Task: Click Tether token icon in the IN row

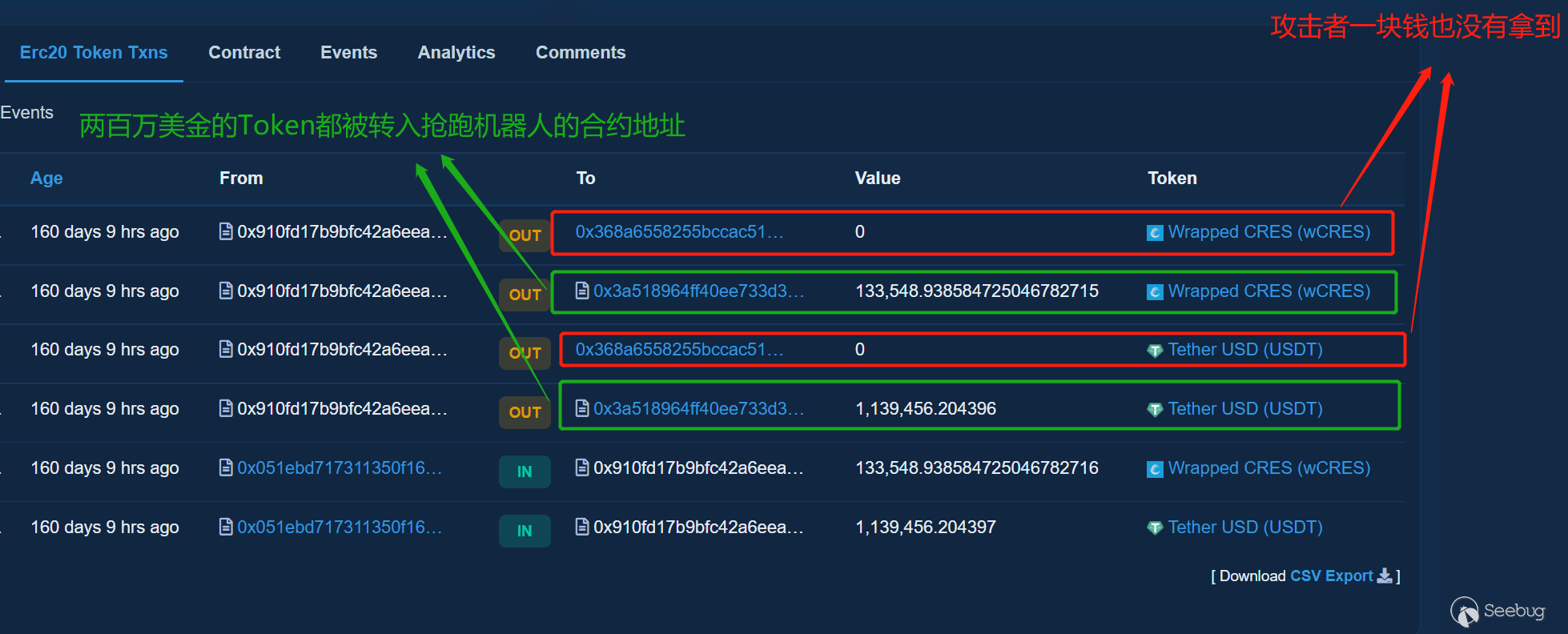Action: [x=1155, y=528]
